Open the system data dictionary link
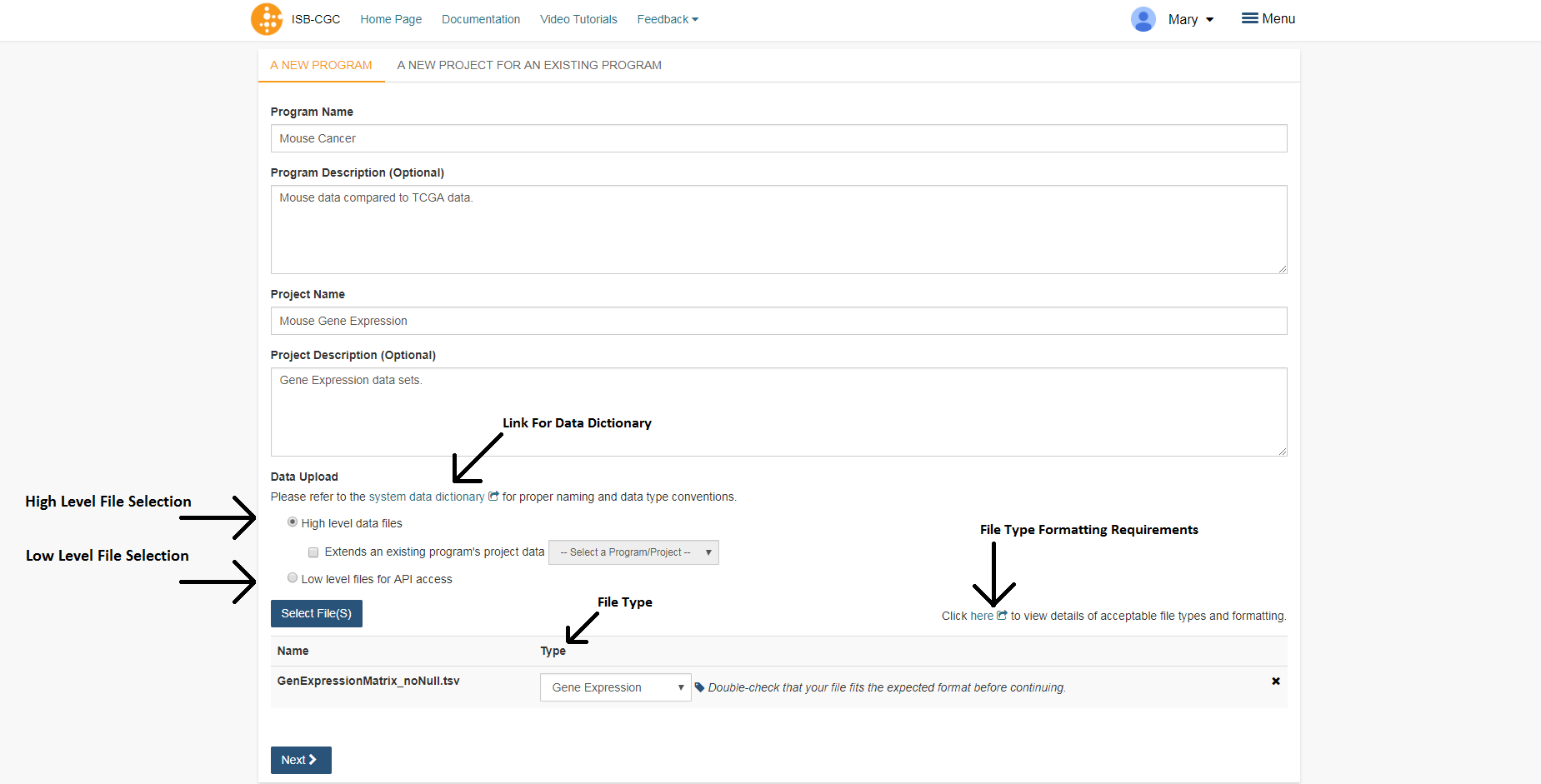This screenshot has height=784, width=1541. point(427,497)
